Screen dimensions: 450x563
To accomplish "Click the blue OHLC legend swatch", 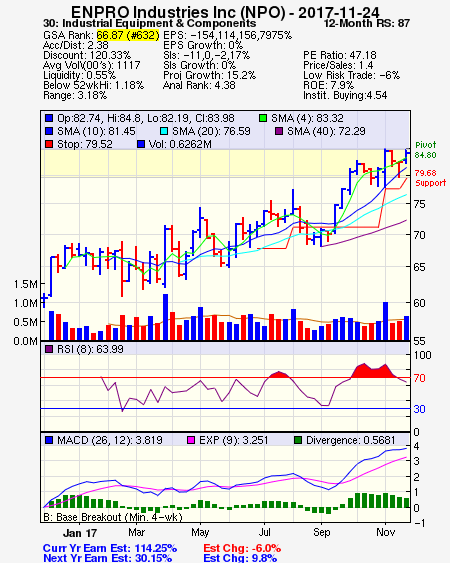I will [49, 118].
